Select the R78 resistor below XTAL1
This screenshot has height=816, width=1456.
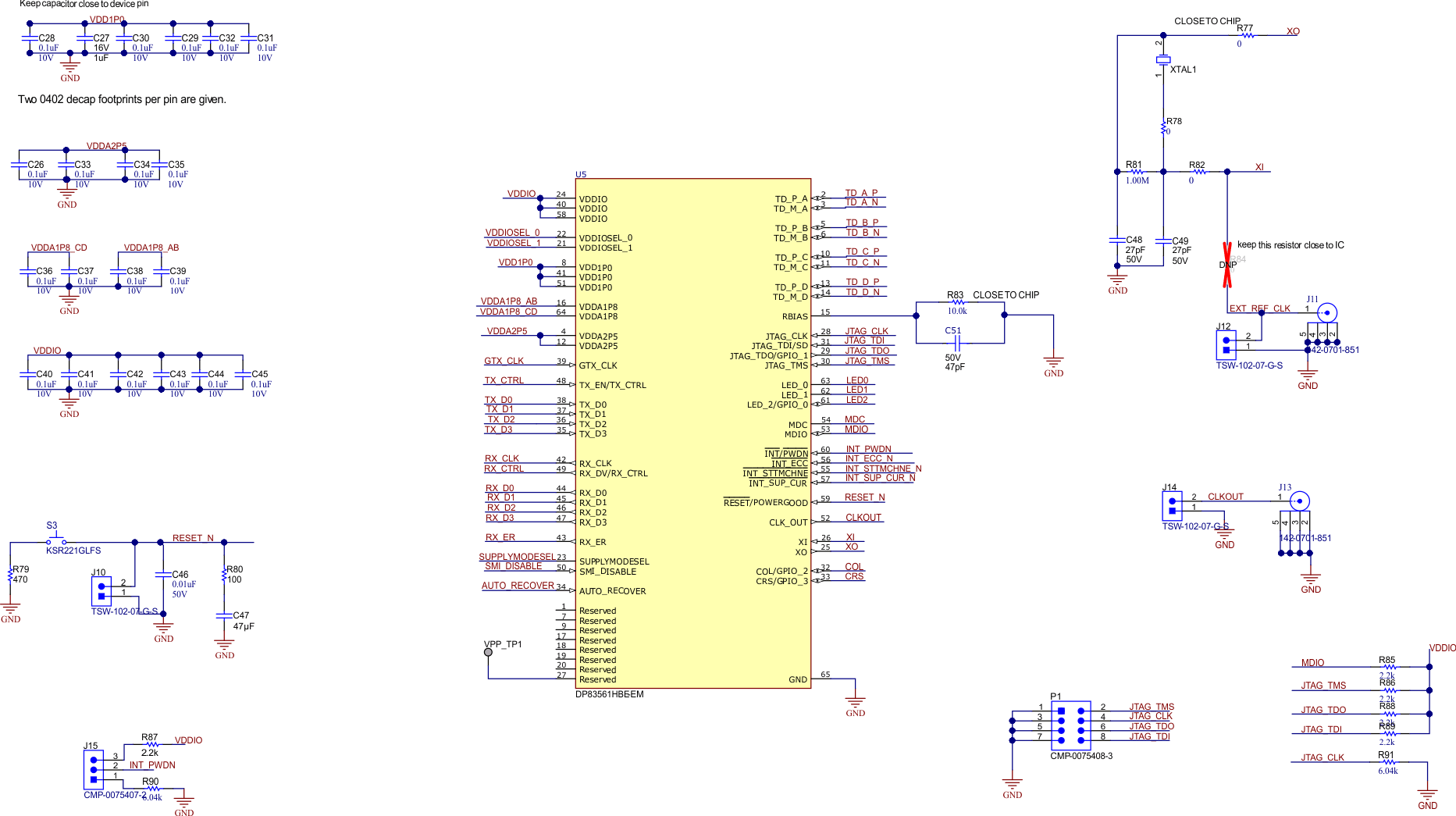(x=1163, y=128)
